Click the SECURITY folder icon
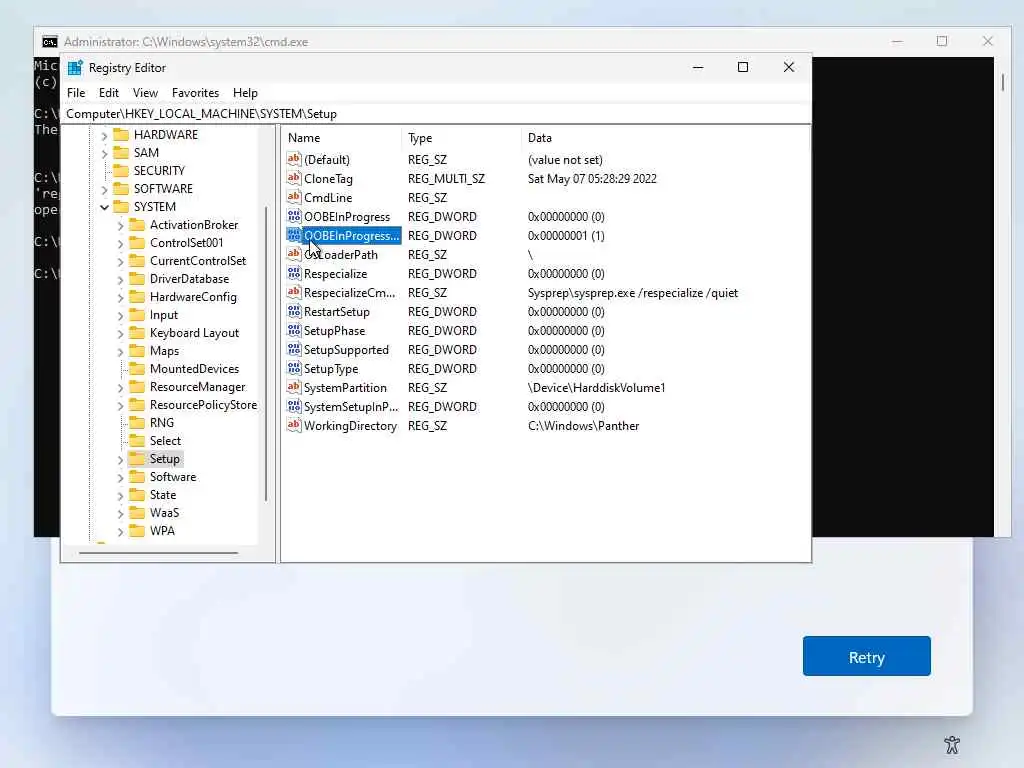The image size is (1024, 768). 121,170
